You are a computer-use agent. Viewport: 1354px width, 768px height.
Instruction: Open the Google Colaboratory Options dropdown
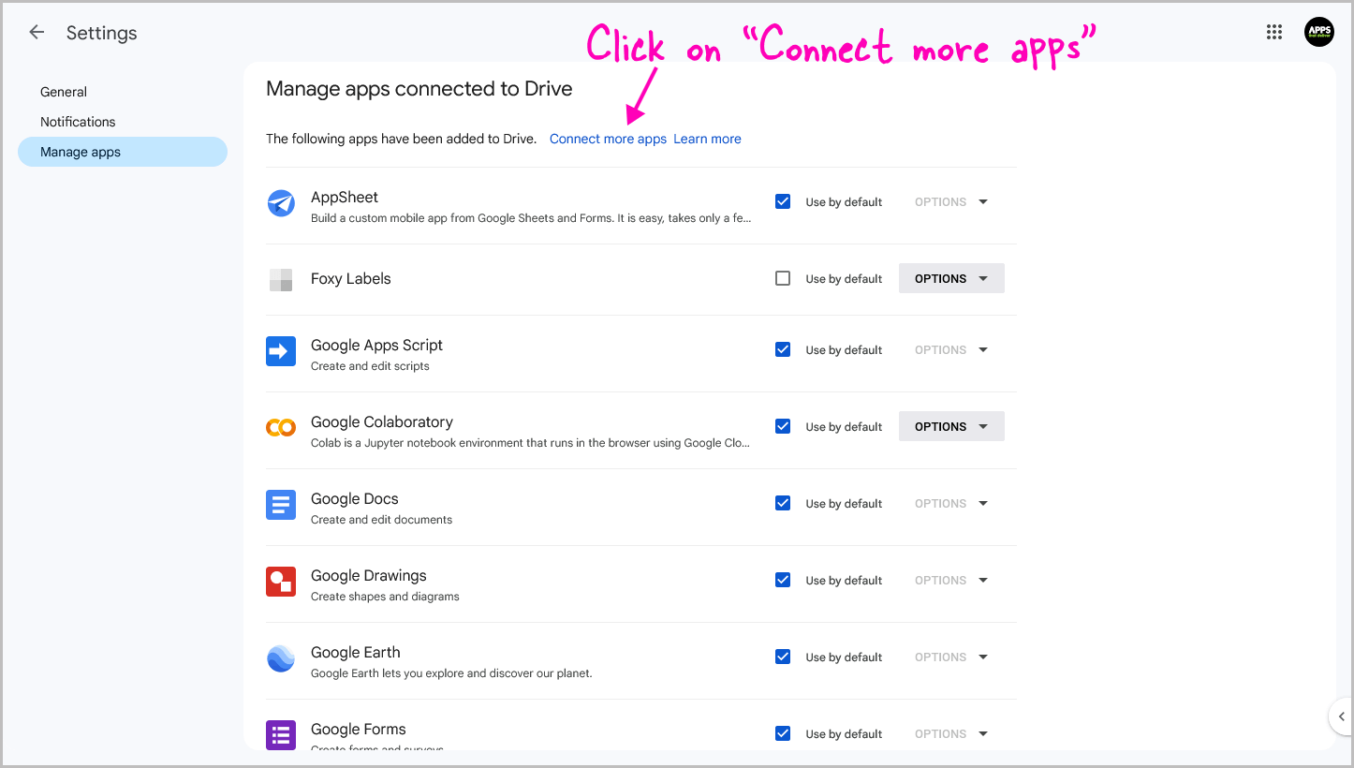pos(951,427)
